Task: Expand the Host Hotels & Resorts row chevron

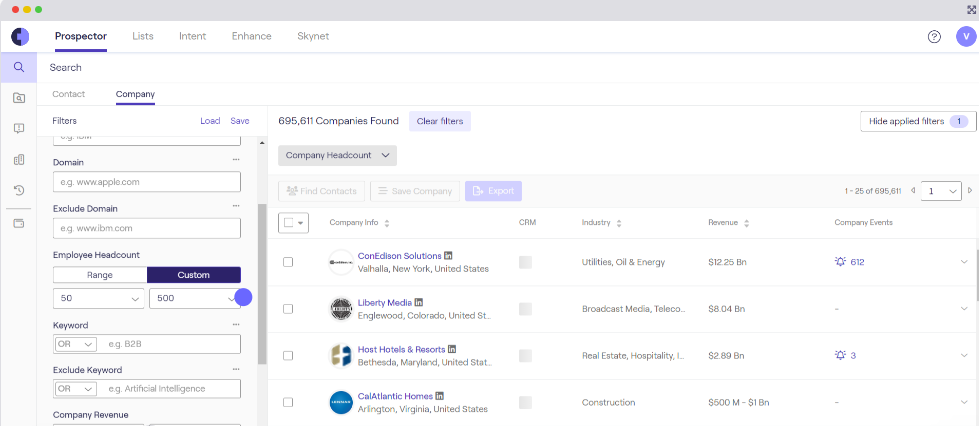Action: (x=964, y=355)
